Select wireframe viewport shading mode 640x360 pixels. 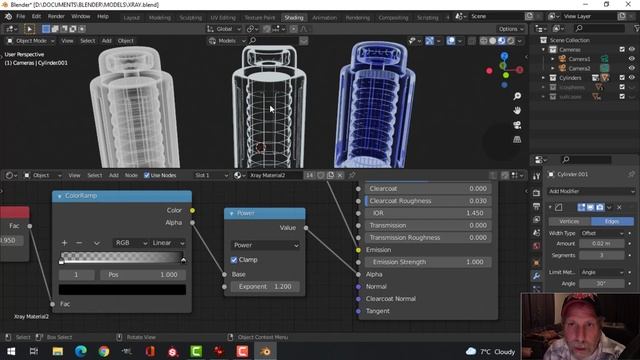click(x=484, y=41)
